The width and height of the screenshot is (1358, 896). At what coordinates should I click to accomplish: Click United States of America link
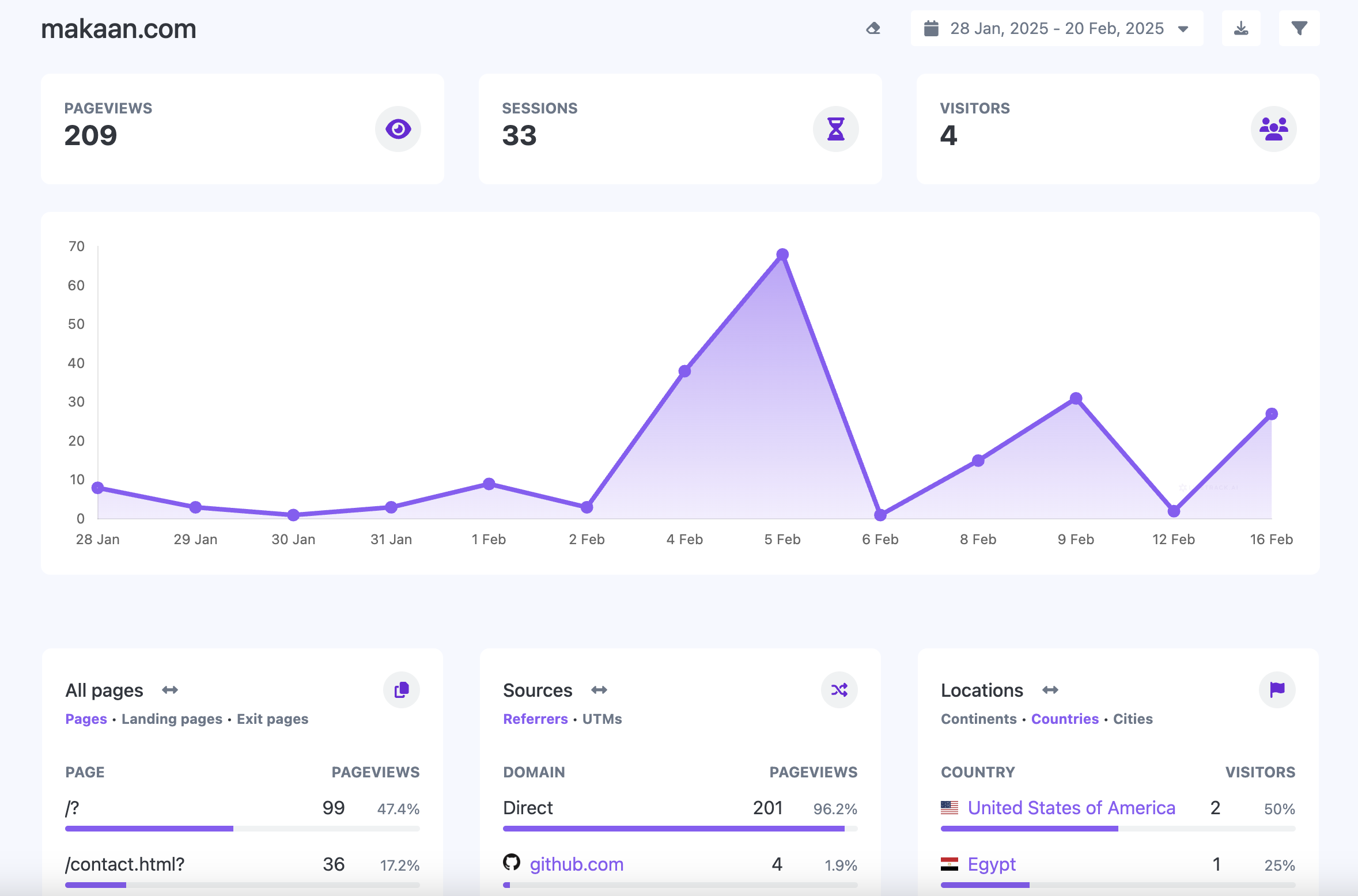click(1071, 808)
